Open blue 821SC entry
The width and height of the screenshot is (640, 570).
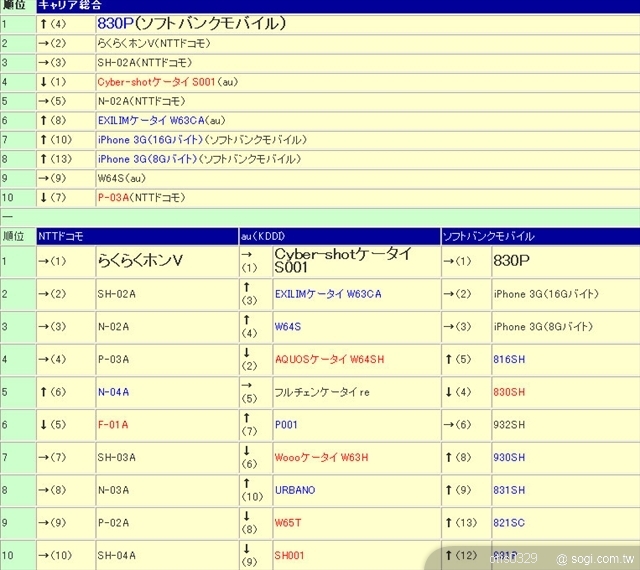point(509,523)
